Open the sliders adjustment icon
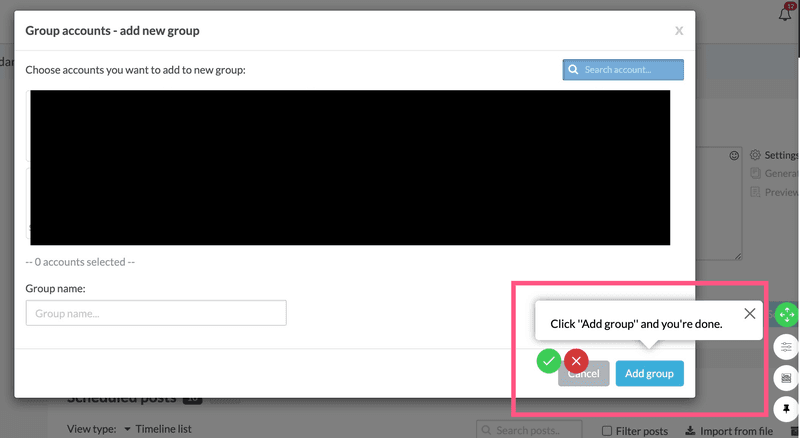This screenshot has width=800, height=438. 786,347
